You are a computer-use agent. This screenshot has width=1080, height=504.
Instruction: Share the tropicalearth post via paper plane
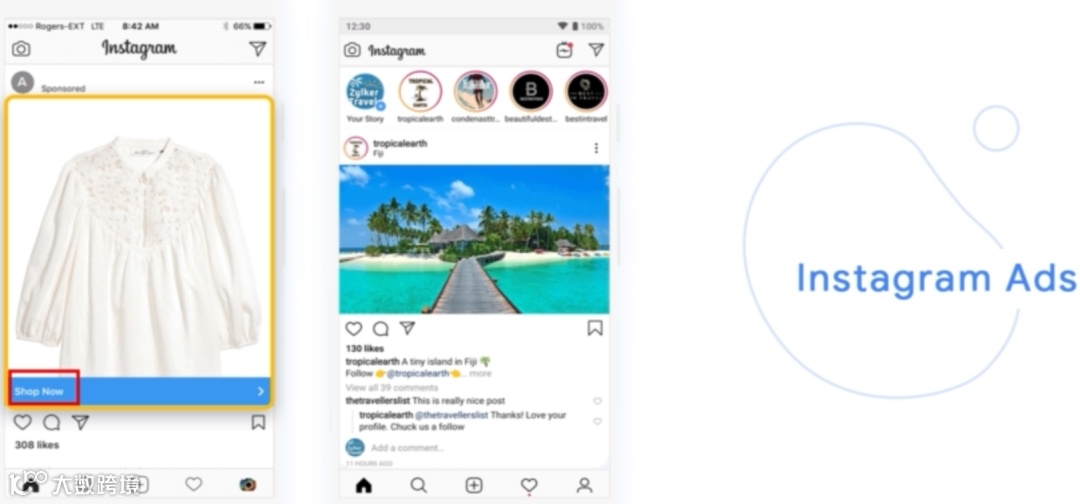click(407, 328)
